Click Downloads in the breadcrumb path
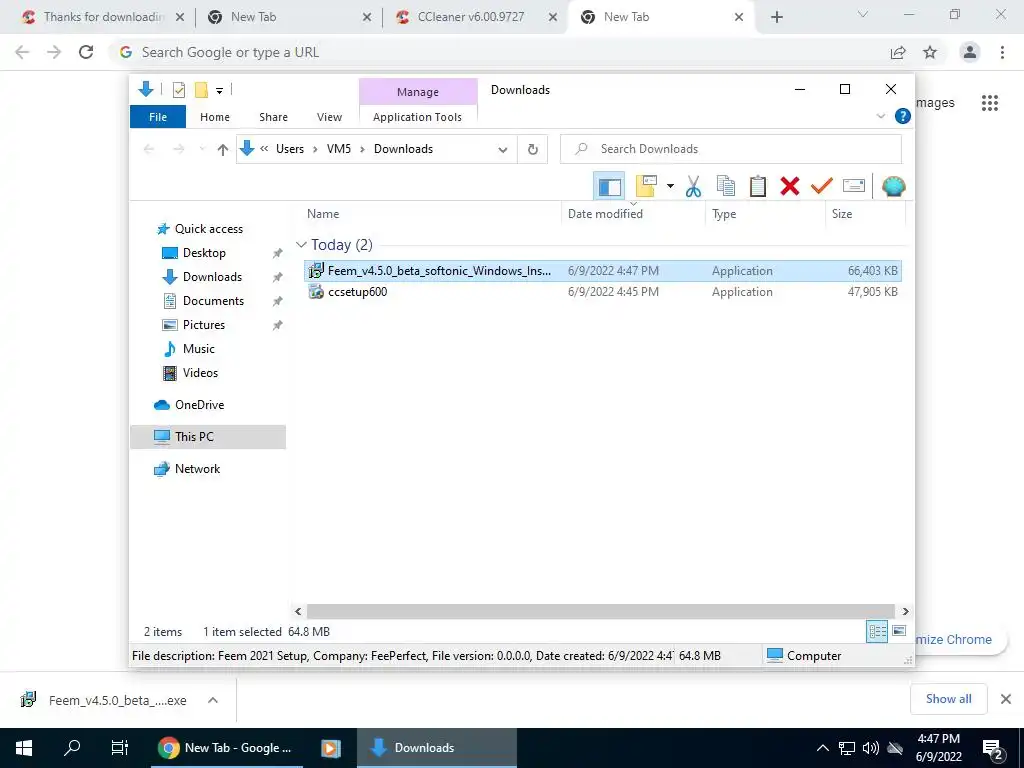 403,149
